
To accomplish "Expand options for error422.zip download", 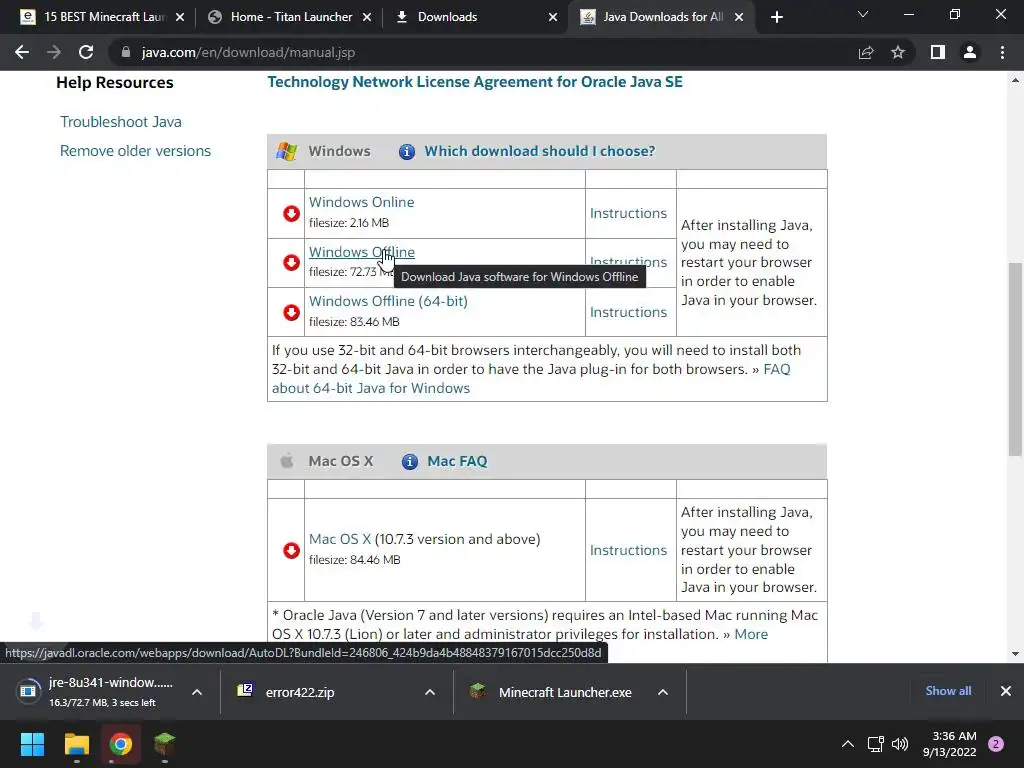I will [430, 692].
